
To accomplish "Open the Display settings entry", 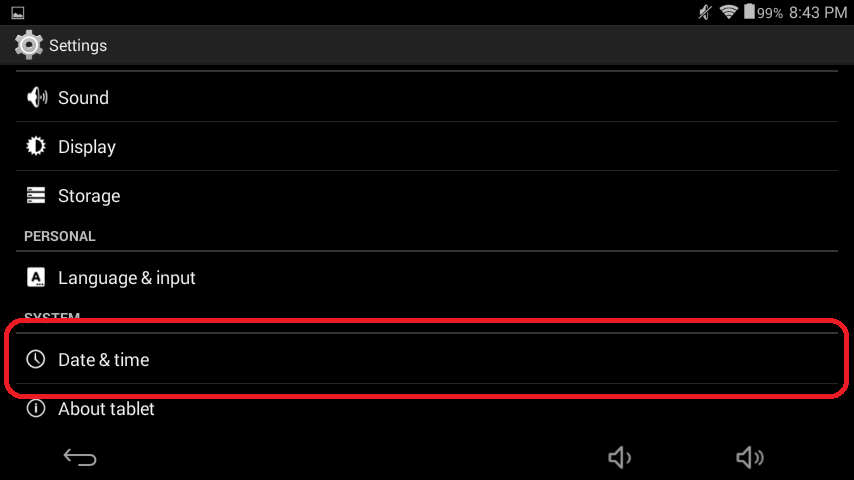I will coord(427,146).
